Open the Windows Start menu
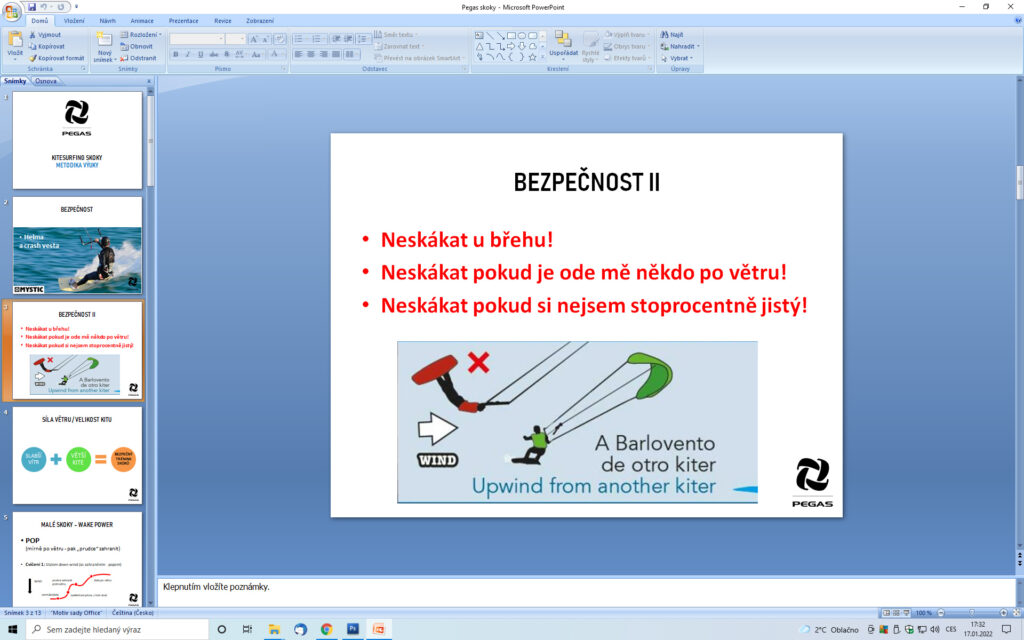 pos(12,630)
